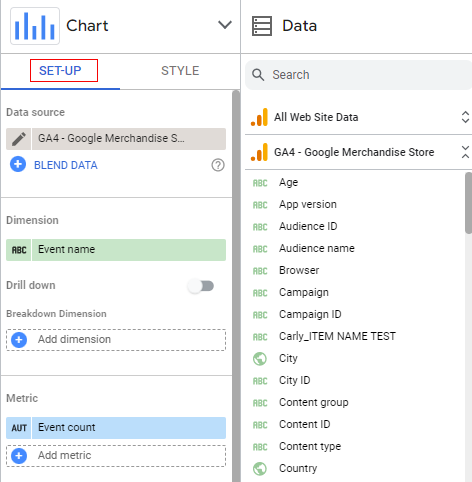Click the ABC icon next to Content group
Image resolution: width=472 pixels, height=482 pixels.
pos(260,403)
